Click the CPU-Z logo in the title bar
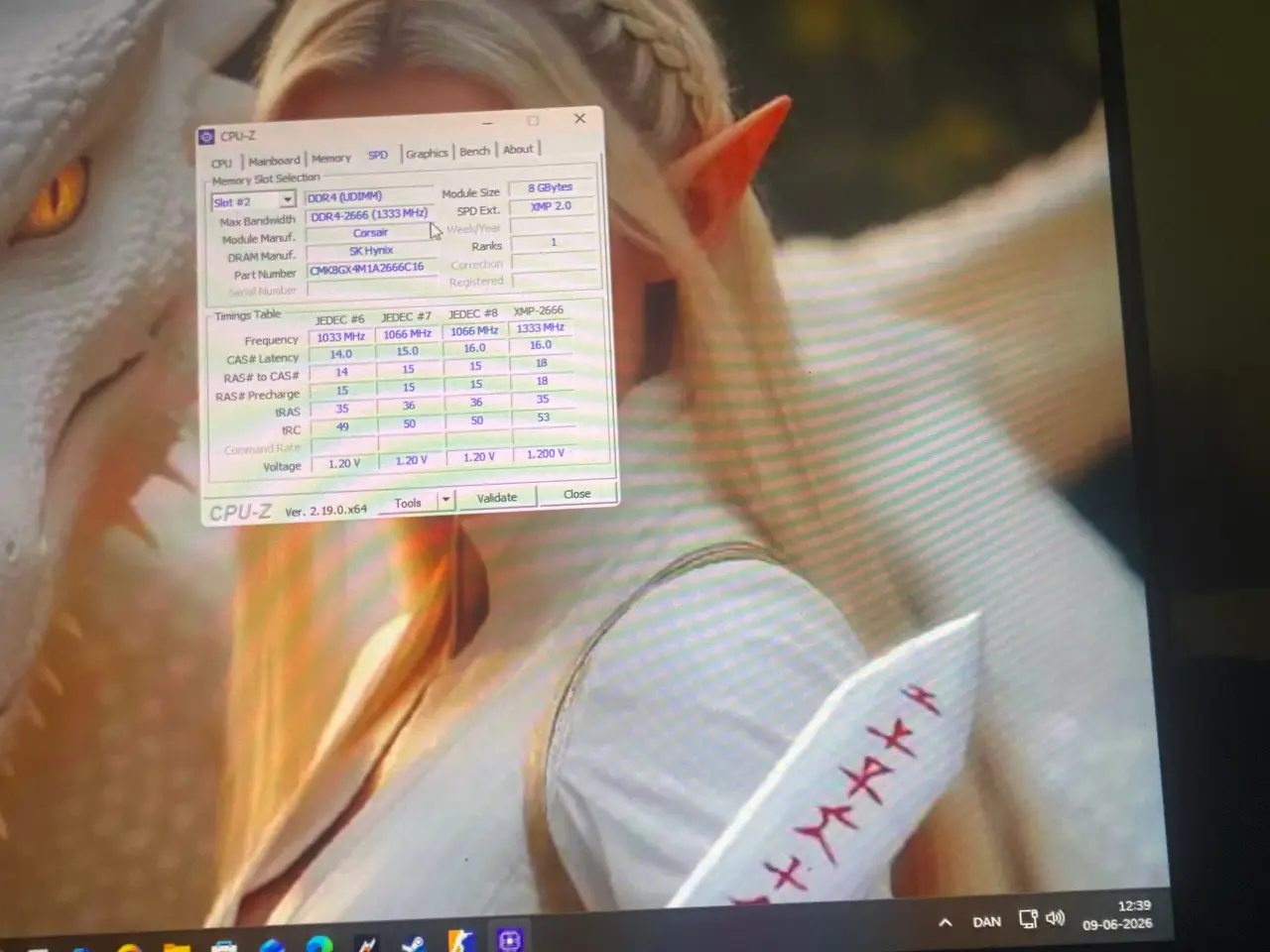The width and height of the screenshot is (1270, 952). click(207, 137)
